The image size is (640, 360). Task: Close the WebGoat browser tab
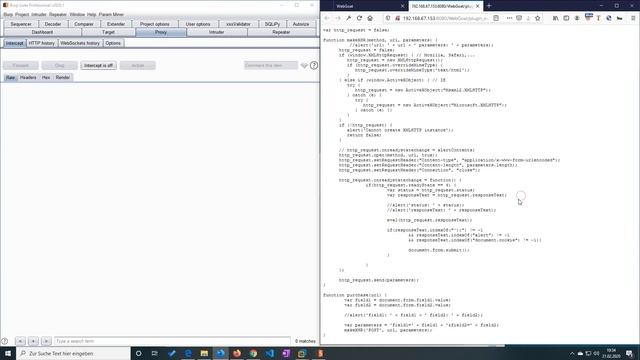click(402, 6)
